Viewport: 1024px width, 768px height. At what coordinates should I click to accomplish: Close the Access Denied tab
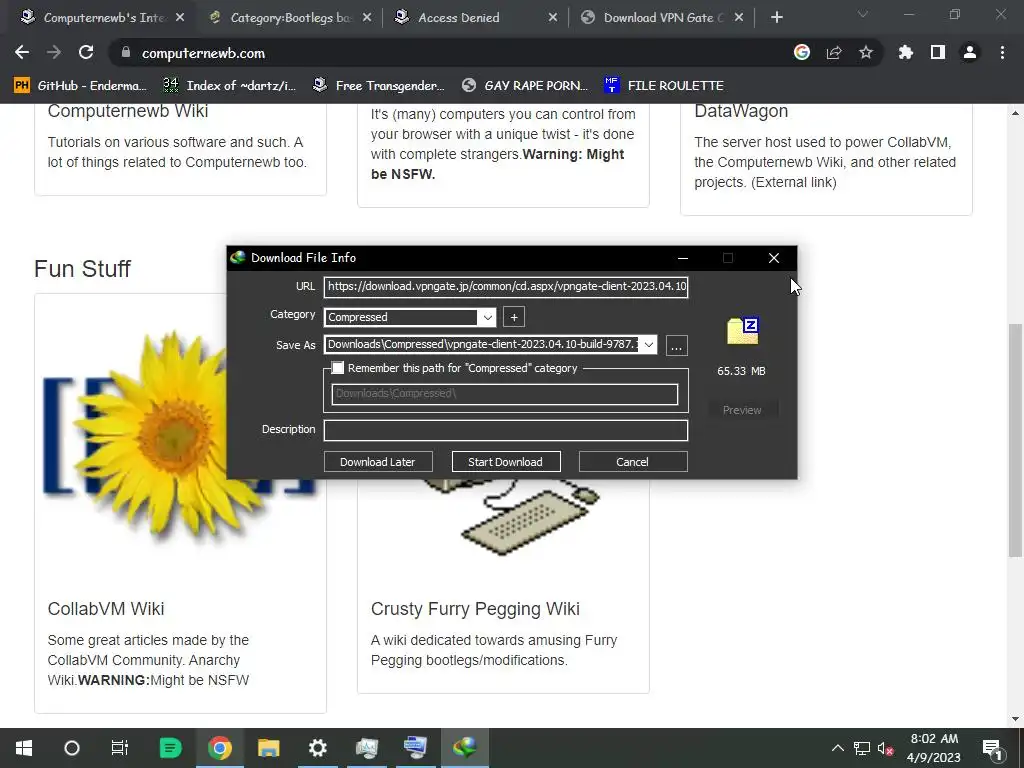pyautogui.click(x=552, y=18)
